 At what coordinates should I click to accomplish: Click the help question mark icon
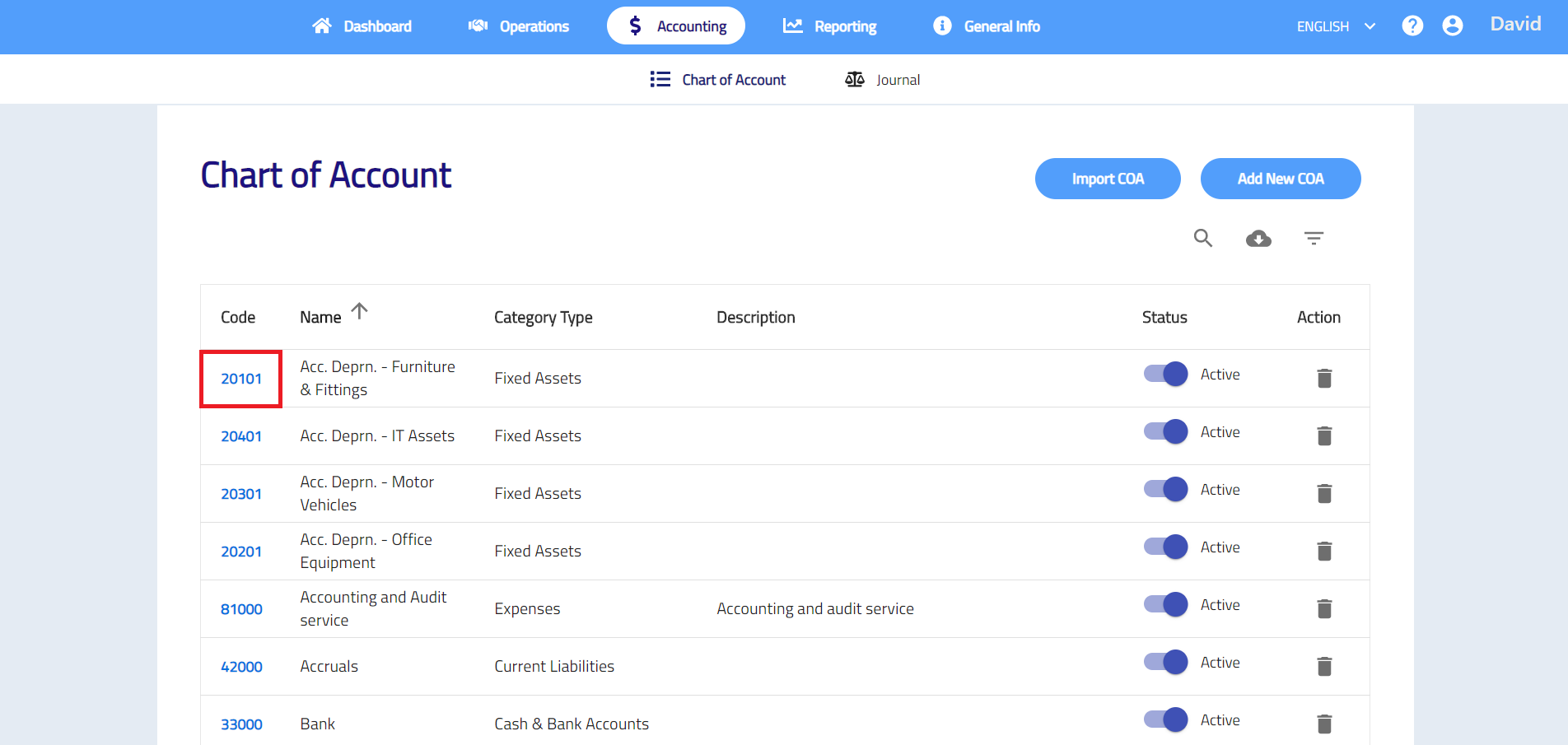point(1412,26)
